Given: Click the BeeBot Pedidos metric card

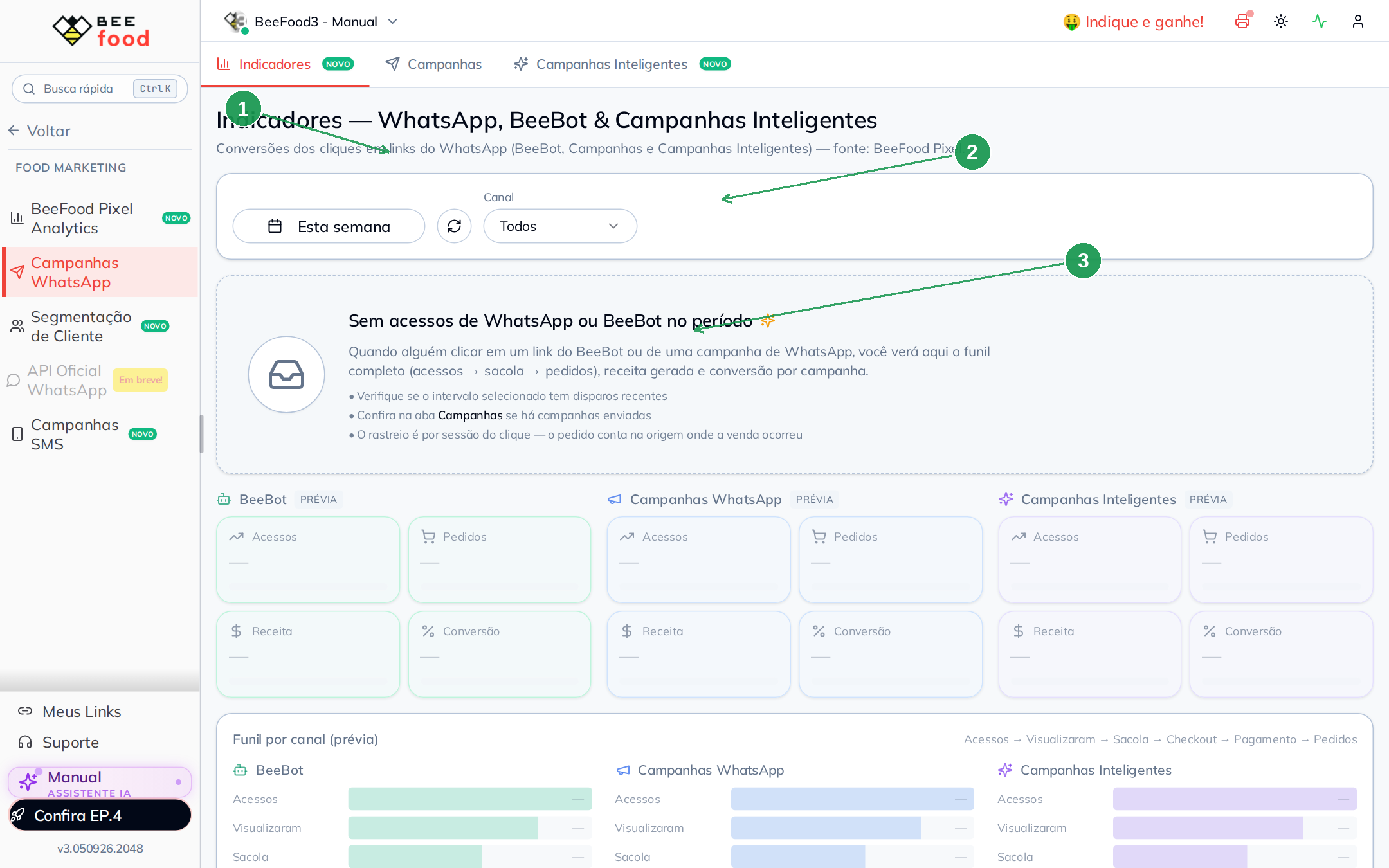Looking at the screenshot, I should (500, 559).
